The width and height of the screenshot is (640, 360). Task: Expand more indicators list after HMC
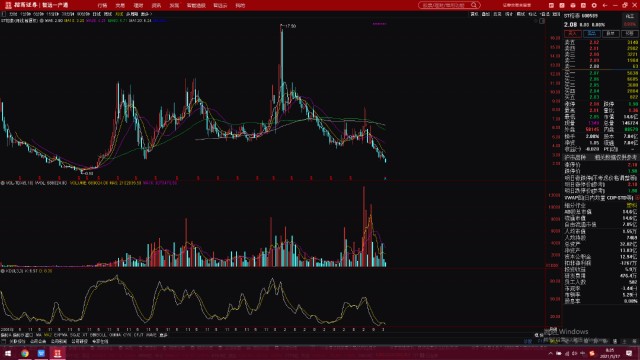point(163,335)
